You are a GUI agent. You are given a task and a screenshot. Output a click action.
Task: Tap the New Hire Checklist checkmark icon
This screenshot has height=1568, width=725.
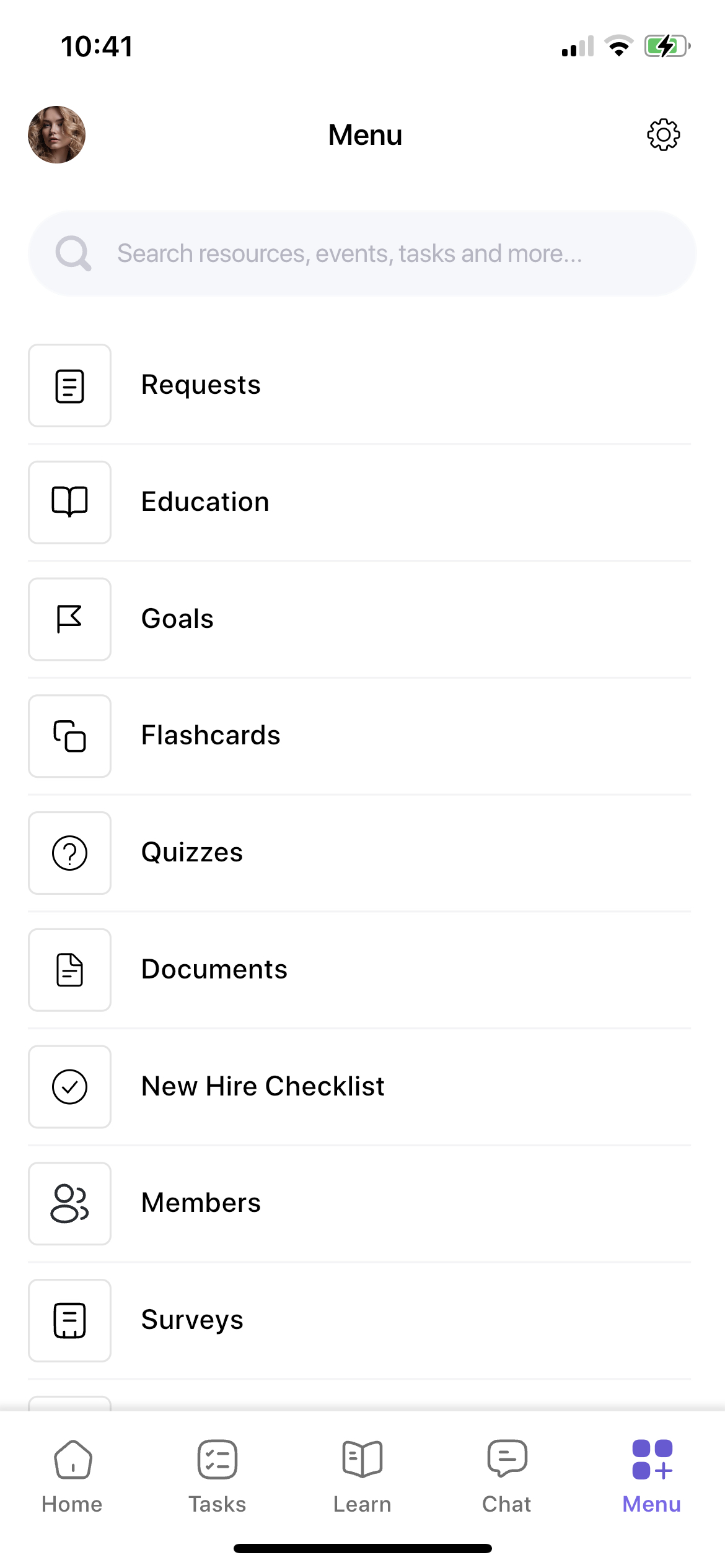point(69,1087)
